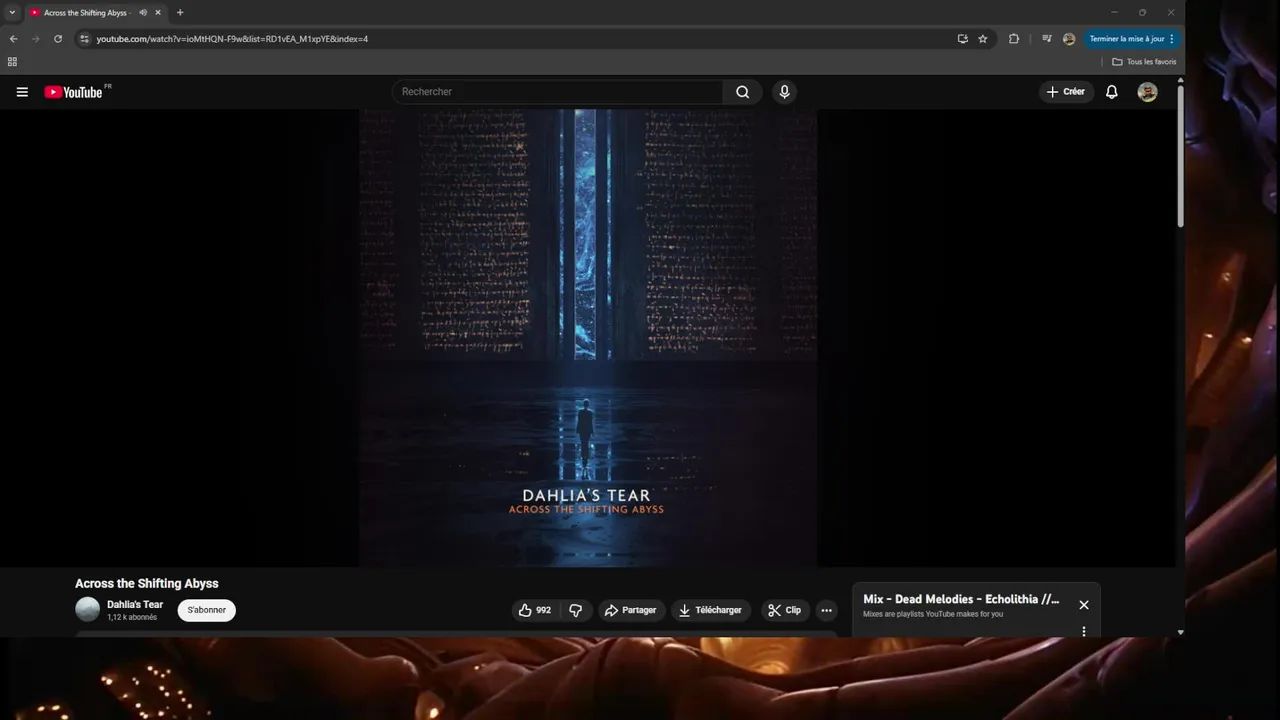Go back with the browser back arrow
Screen dimensions: 1280x720
[13, 39]
